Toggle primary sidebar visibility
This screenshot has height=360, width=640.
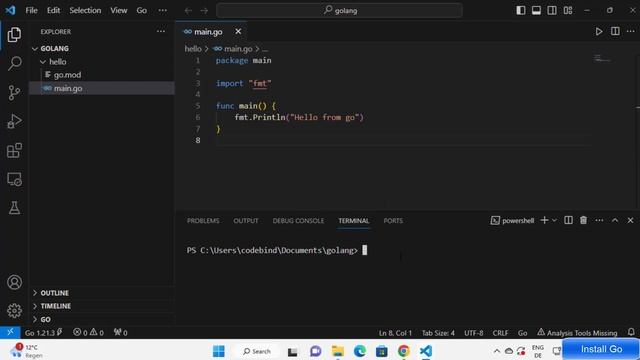[x=521, y=10]
